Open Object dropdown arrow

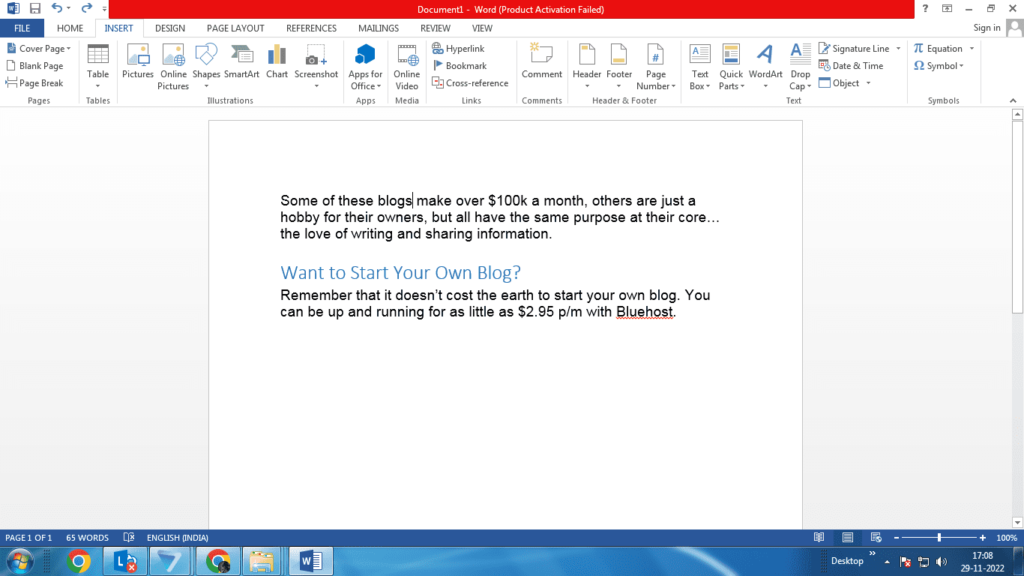click(x=869, y=83)
